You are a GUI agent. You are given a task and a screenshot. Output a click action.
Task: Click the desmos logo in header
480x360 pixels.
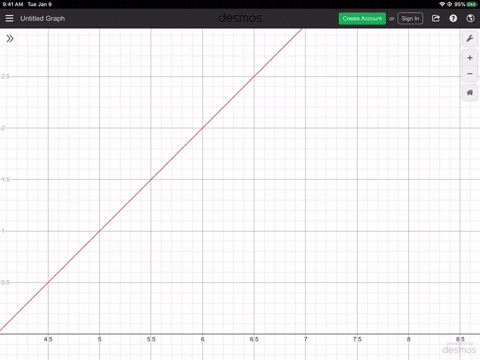coord(240,18)
